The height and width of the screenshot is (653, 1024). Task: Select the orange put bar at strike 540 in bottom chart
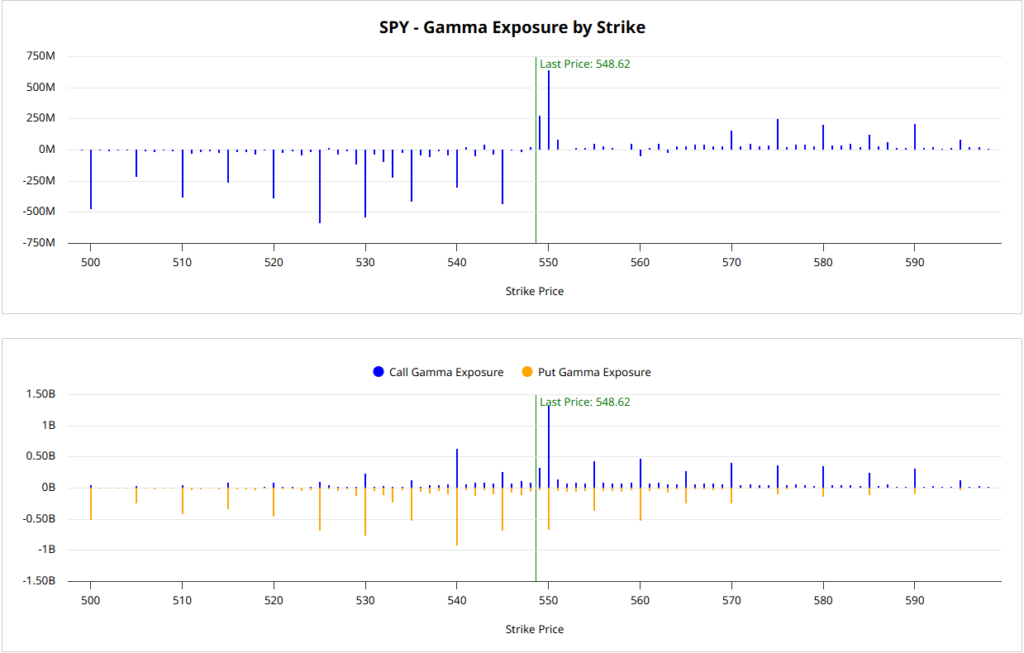[x=457, y=517]
